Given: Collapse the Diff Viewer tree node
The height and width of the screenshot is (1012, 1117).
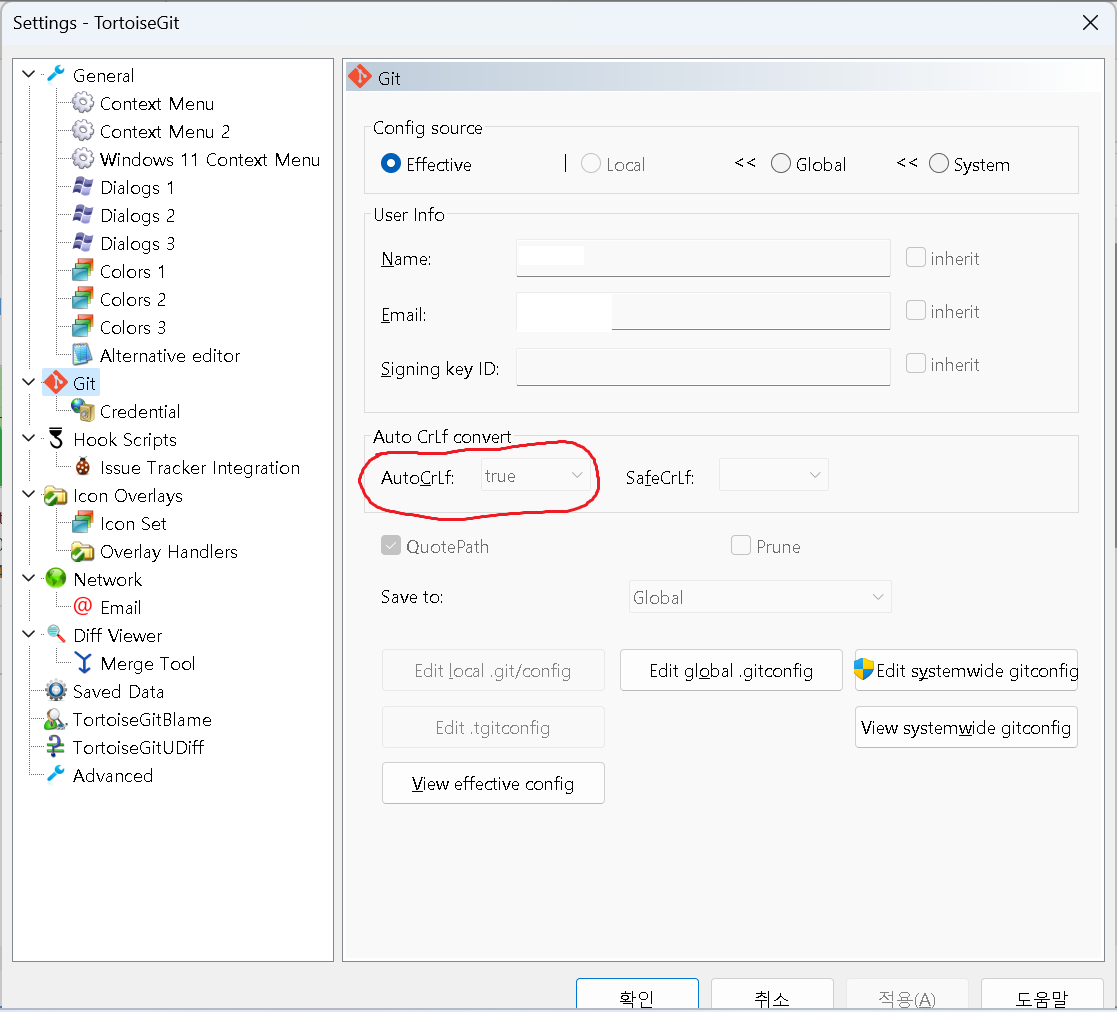Looking at the screenshot, I should pos(28,634).
